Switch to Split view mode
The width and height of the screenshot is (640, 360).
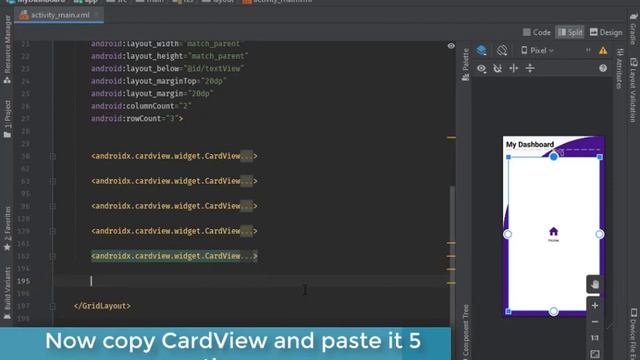(570, 32)
